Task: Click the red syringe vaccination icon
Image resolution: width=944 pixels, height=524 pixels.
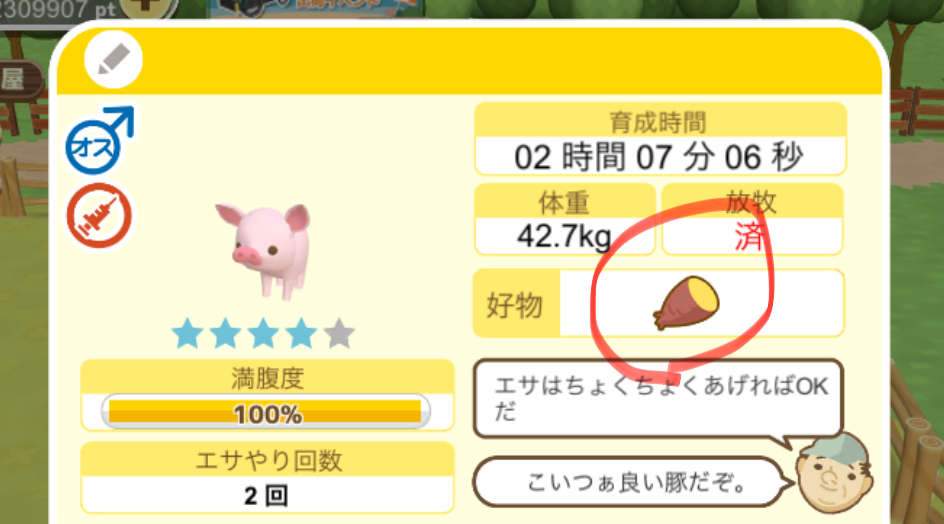Action: point(99,216)
